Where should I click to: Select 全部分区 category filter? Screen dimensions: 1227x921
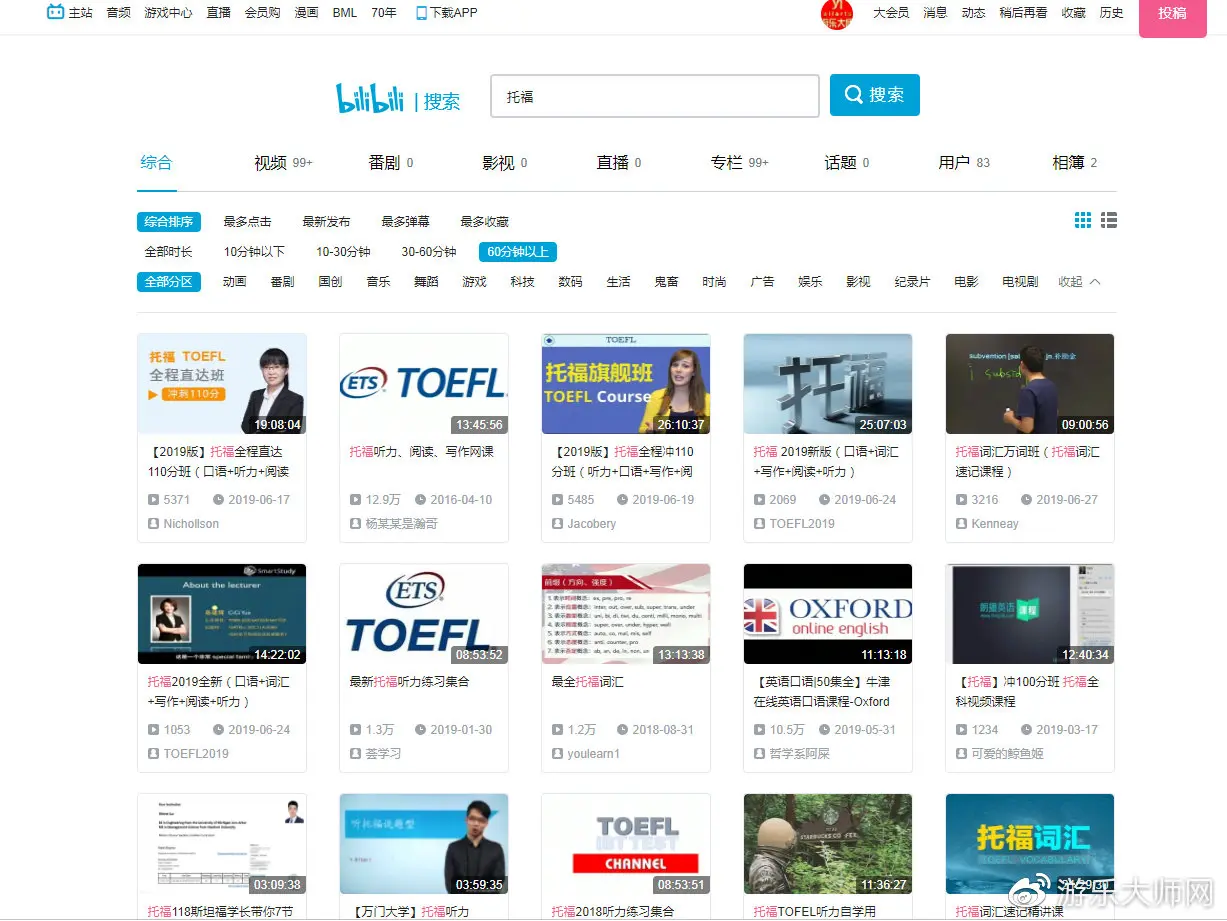tap(169, 282)
